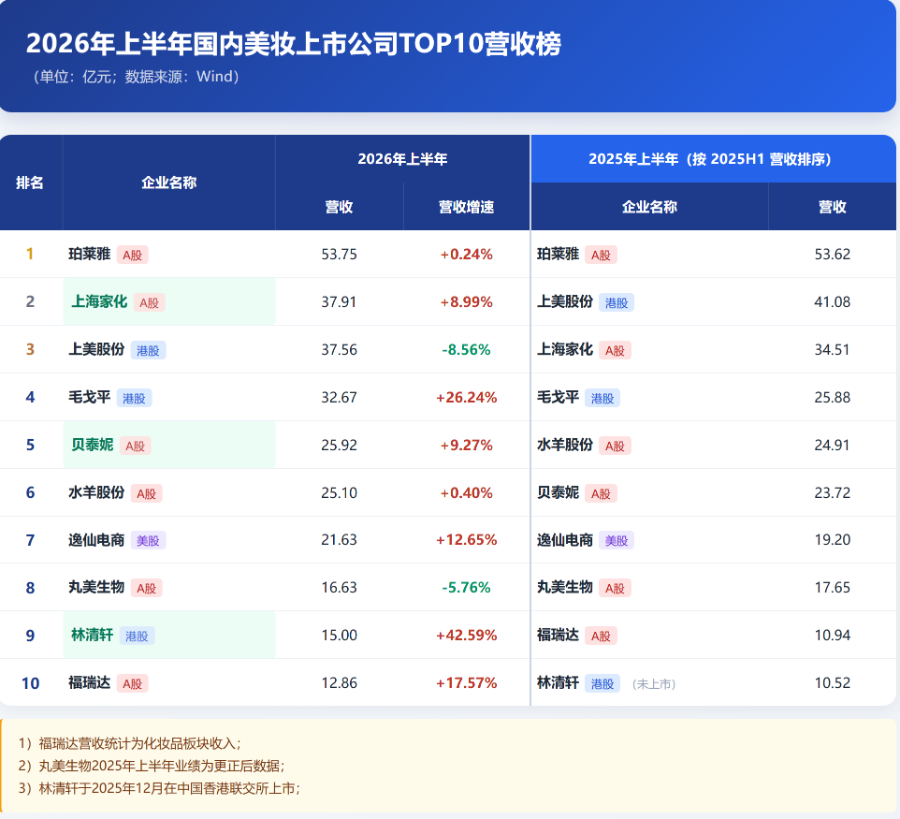Click the 美股 tag beside 逸仙电商 at rank 7

[148, 541]
